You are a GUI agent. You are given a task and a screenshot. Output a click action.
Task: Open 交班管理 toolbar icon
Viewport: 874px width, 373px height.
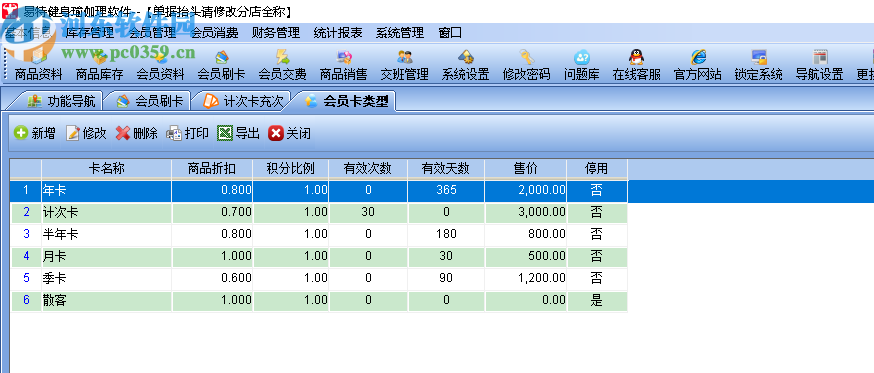[x=404, y=65]
